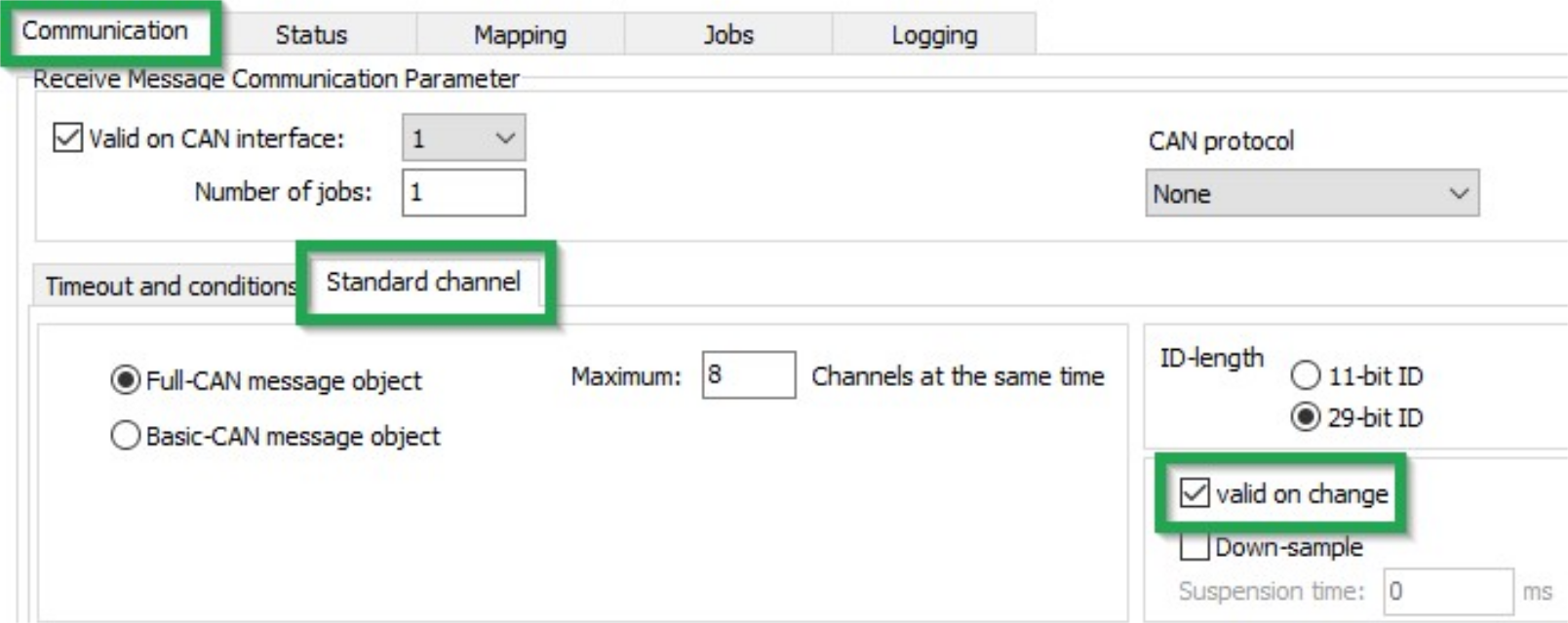Open the Status tab
This screenshot has height=623, width=1568.
click(x=311, y=35)
